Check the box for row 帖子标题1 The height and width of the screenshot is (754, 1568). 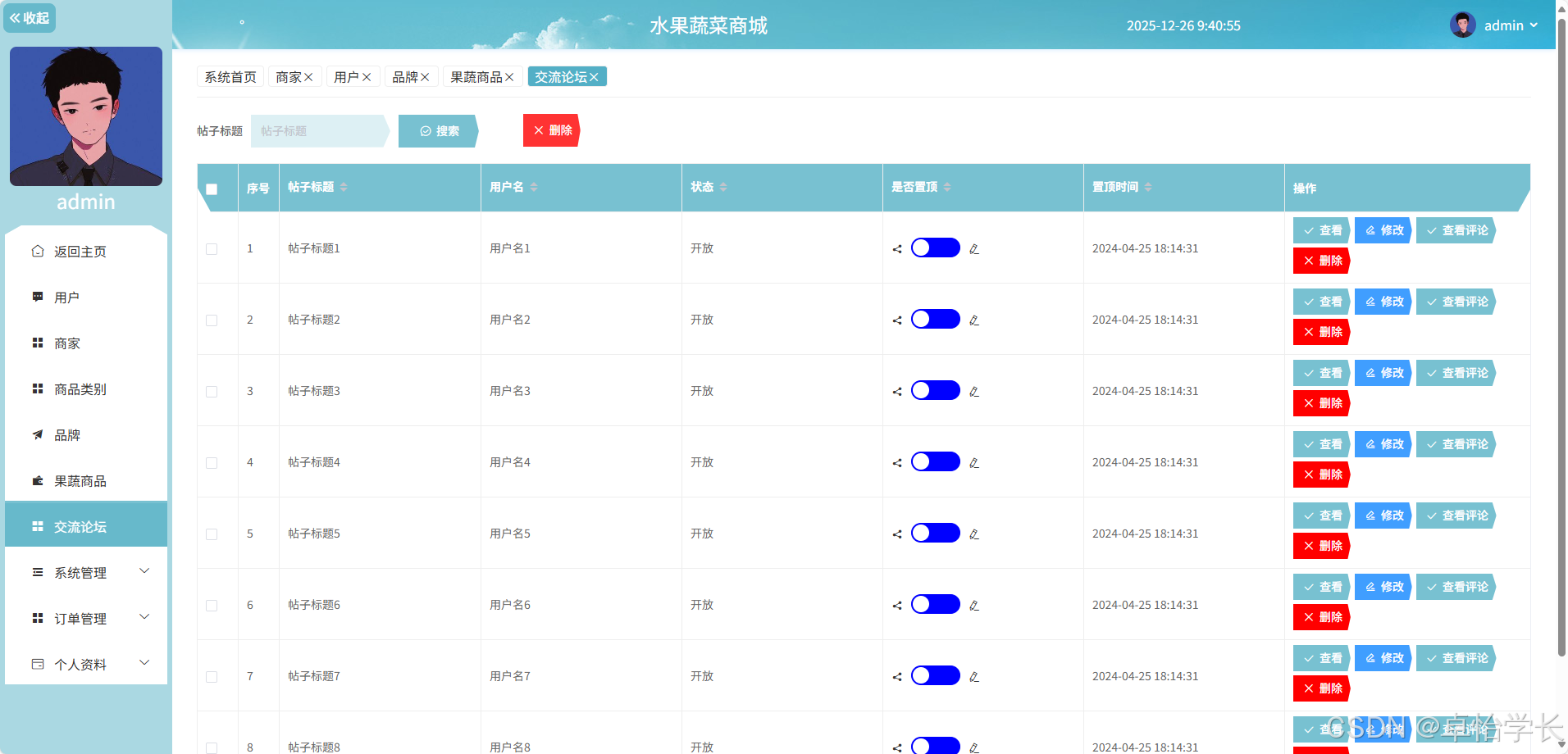coord(212,249)
